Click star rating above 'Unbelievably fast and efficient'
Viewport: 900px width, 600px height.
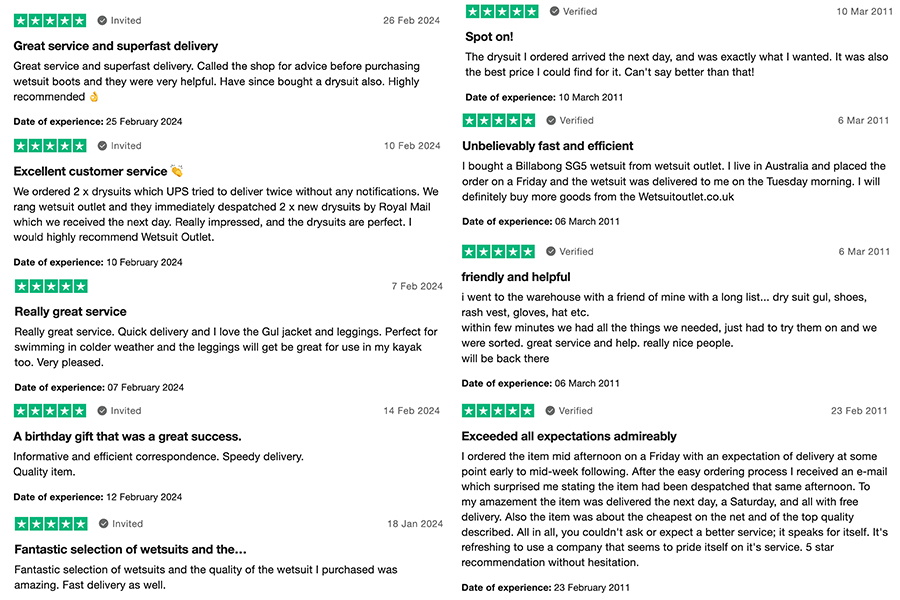[x=499, y=121]
